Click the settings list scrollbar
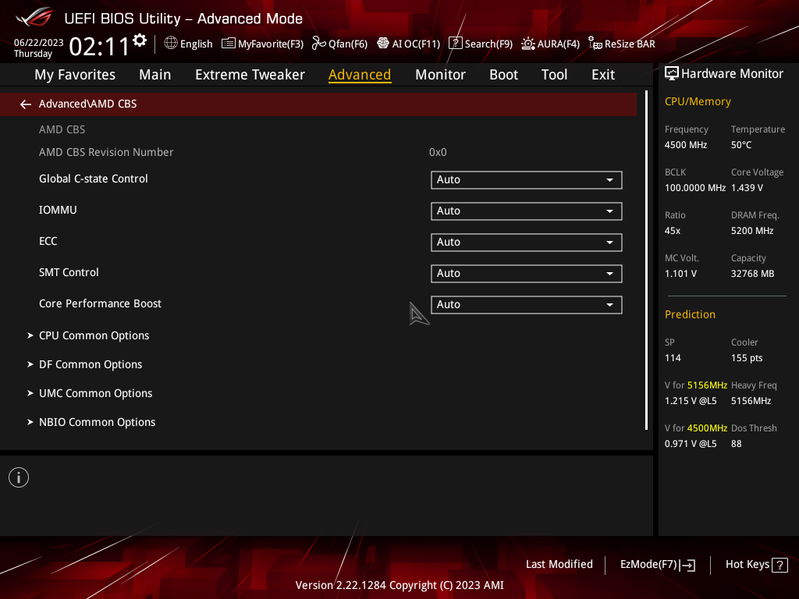Image resolution: width=799 pixels, height=599 pixels. coord(646,260)
